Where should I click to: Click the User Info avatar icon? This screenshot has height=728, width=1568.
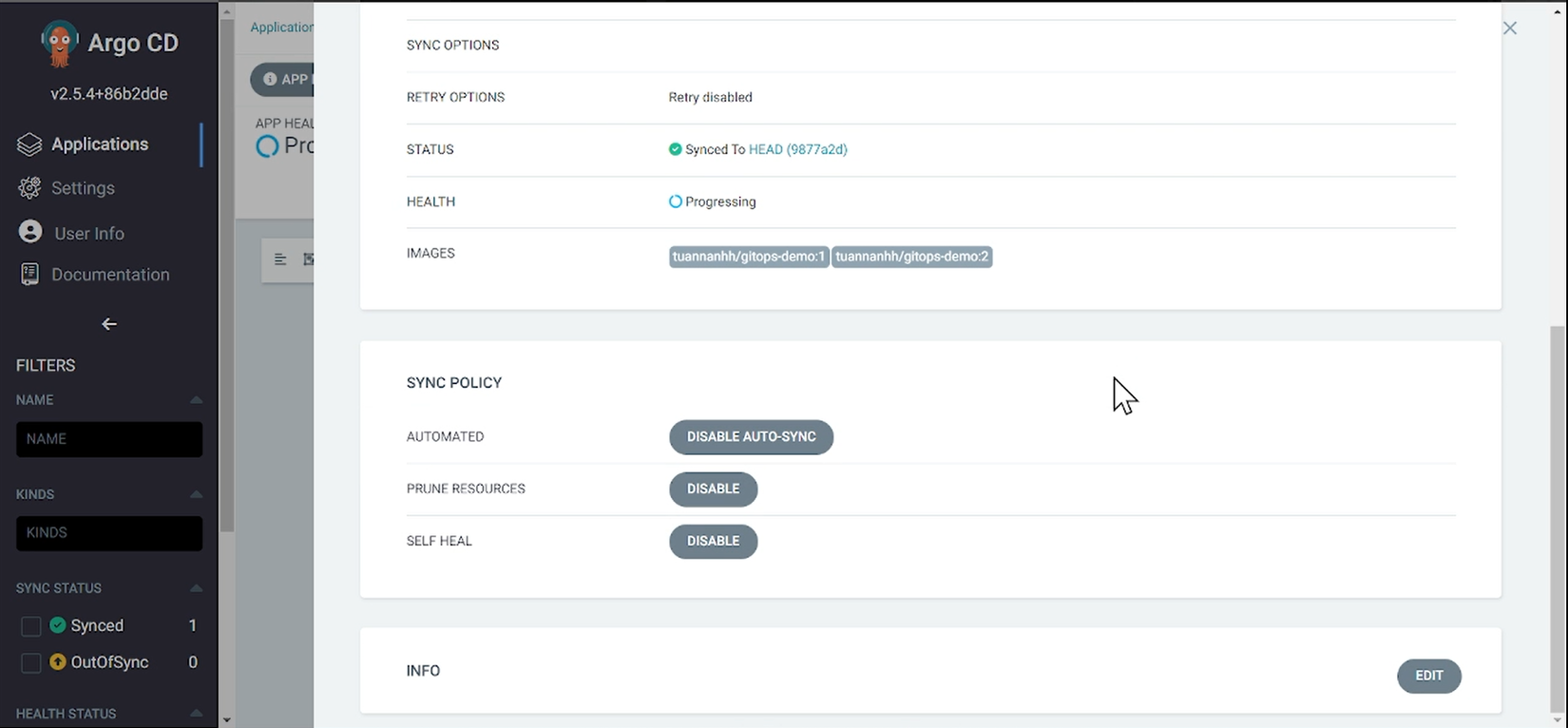tap(30, 232)
